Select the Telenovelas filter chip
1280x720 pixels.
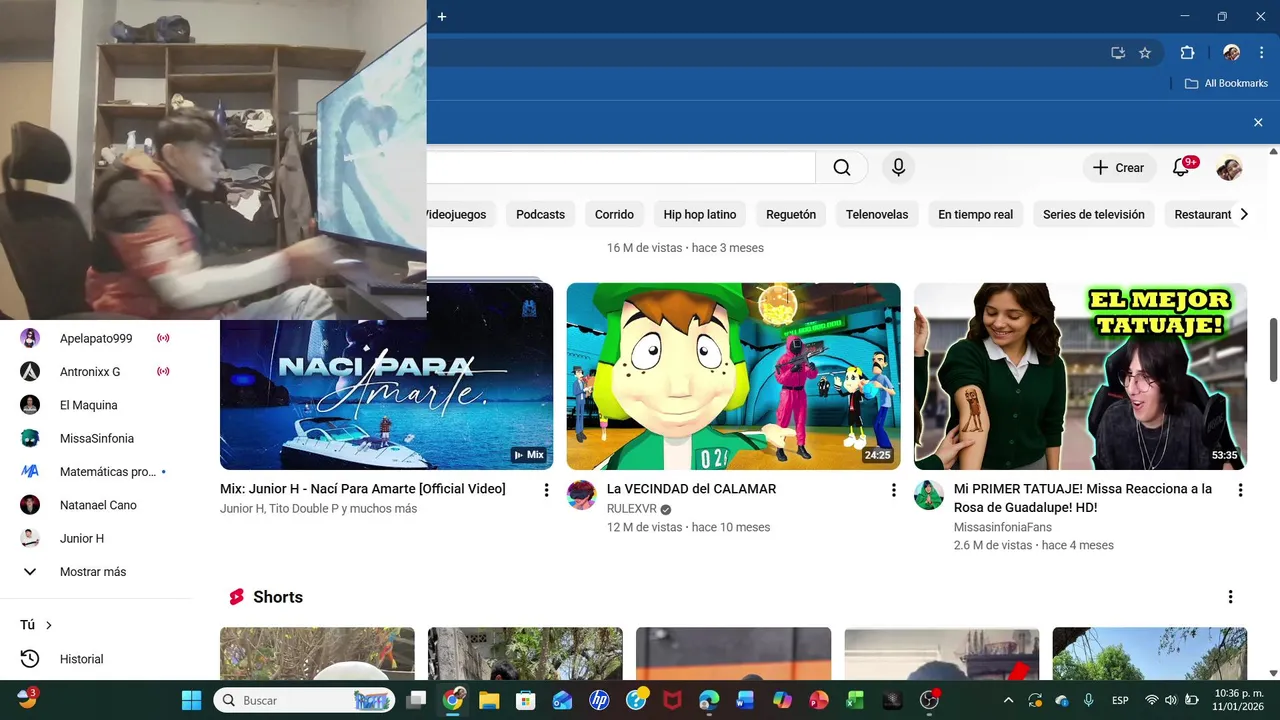point(877,214)
